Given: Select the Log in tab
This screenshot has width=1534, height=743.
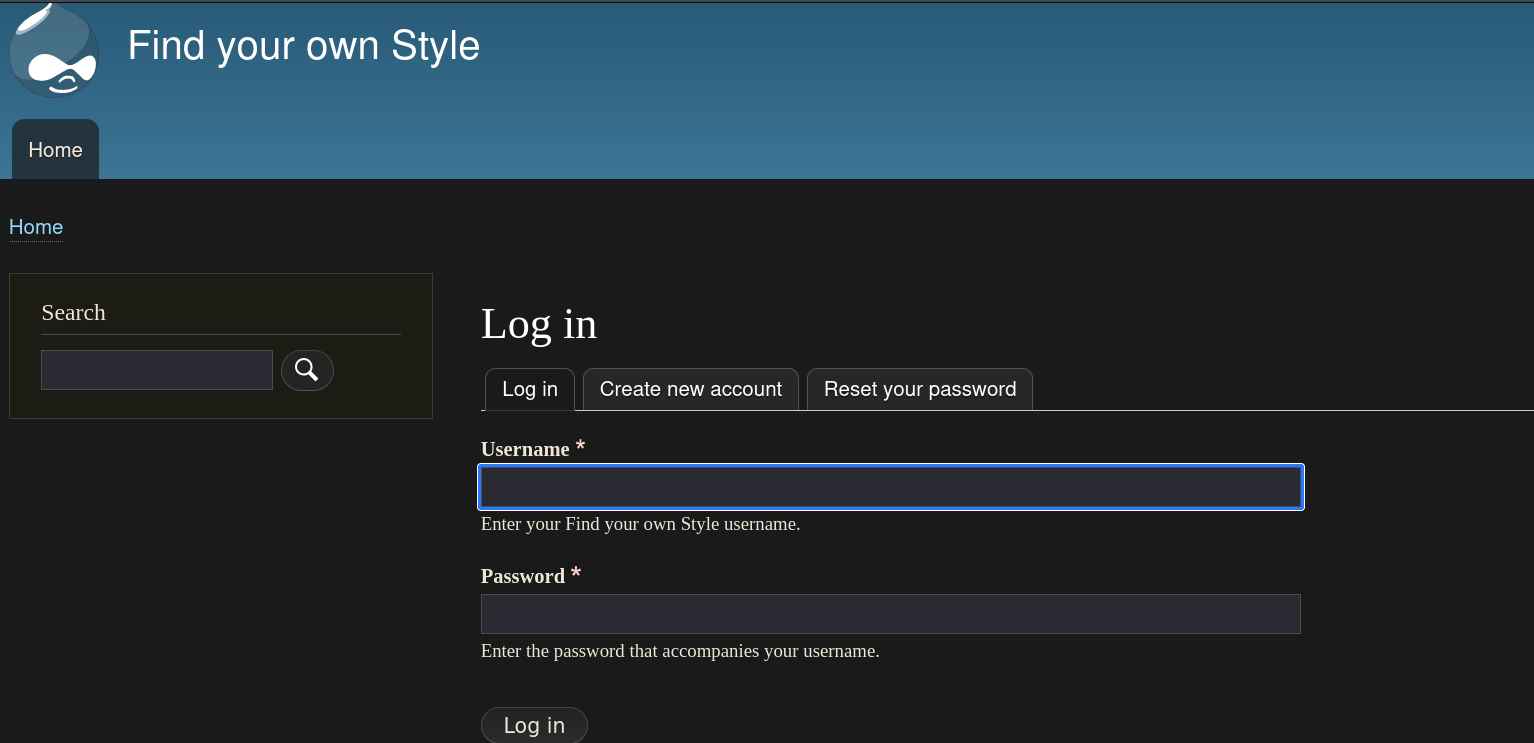Looking at the screenshot, I should click(529, 389).
